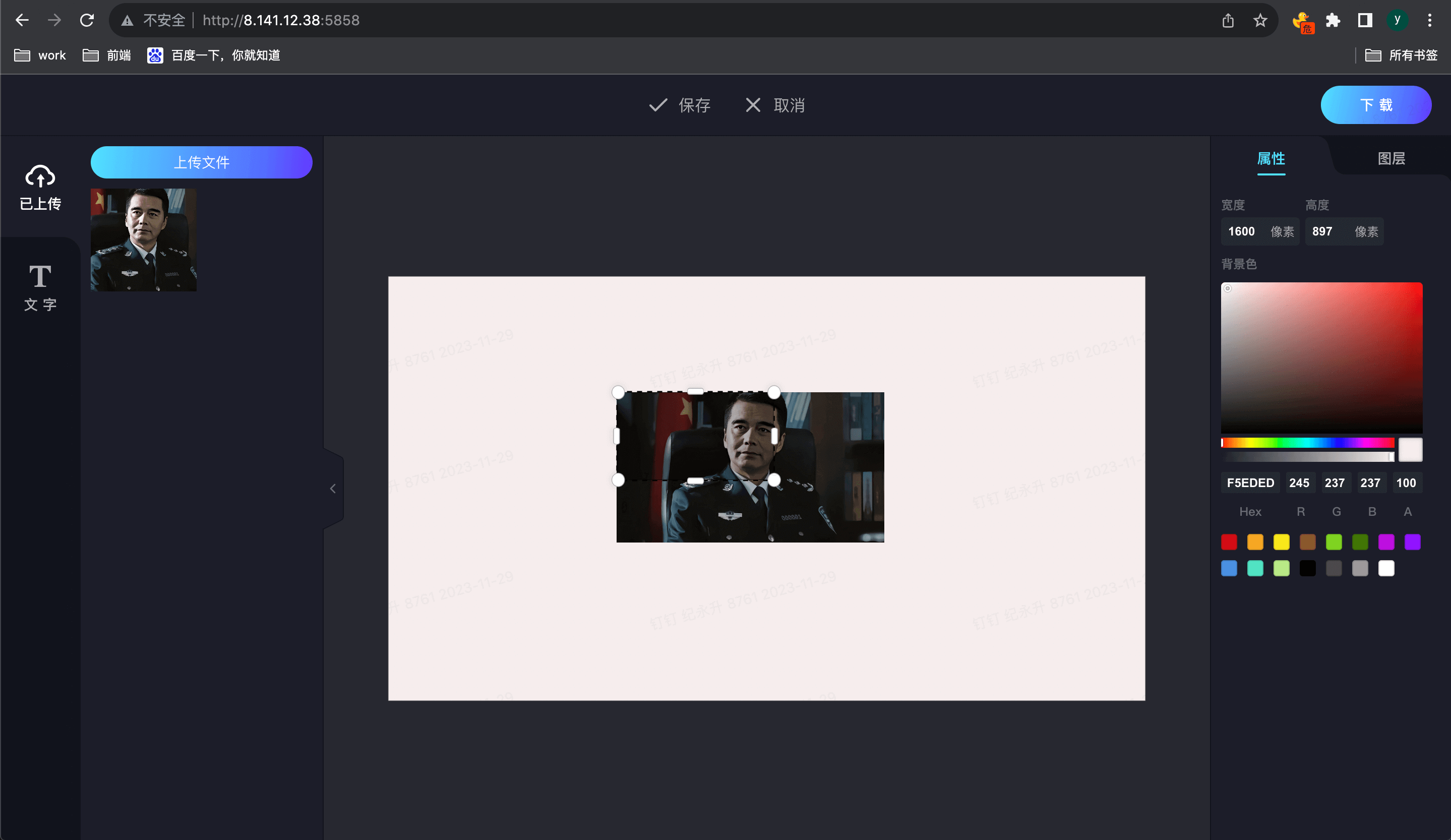
Task: Click the bottom-left crop corner handle
Action: 618,479
